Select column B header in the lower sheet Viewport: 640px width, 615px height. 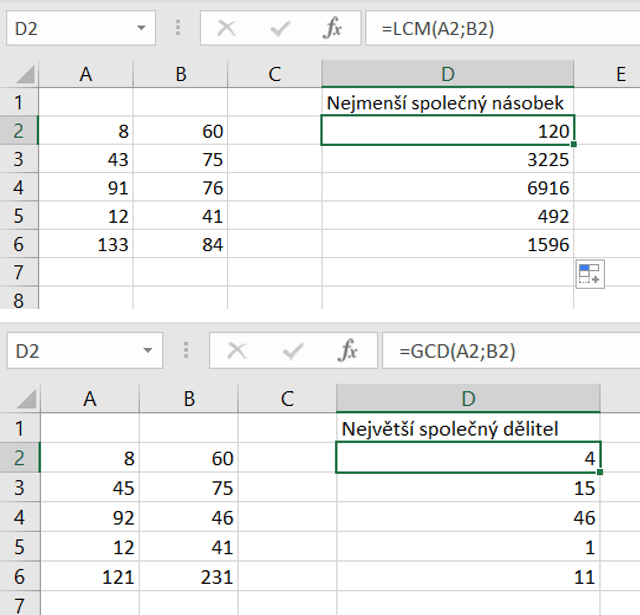tap(188, 398)
